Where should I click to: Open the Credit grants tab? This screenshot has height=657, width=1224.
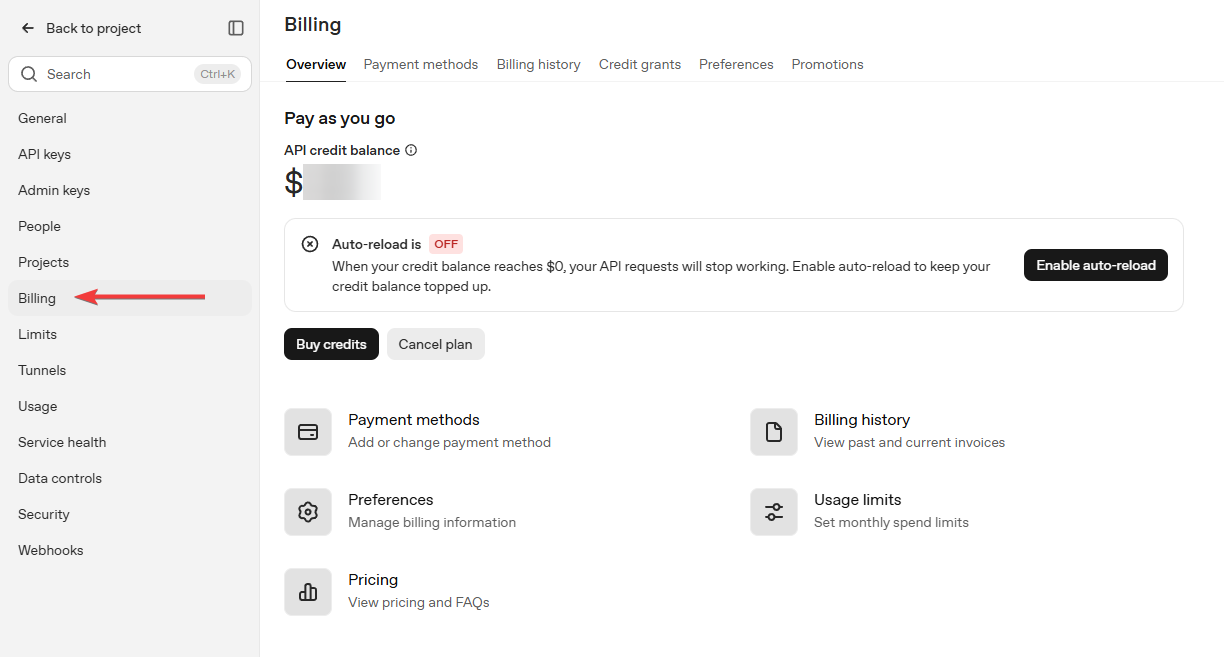click(640, 64)
